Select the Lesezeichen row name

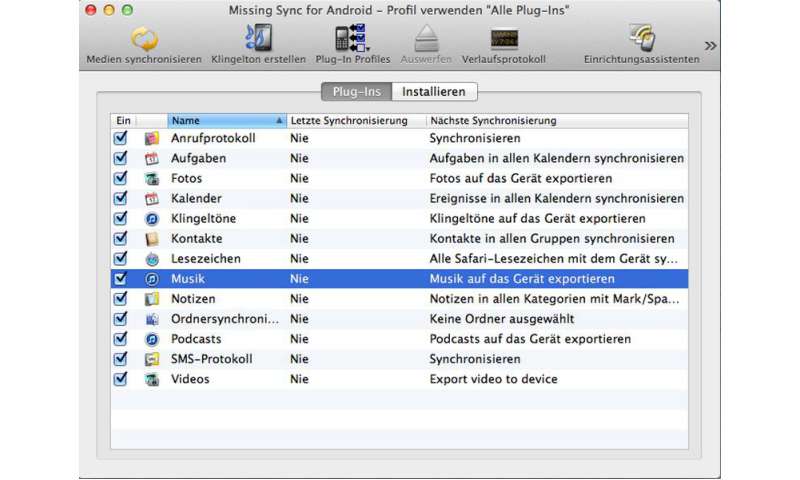206,259
